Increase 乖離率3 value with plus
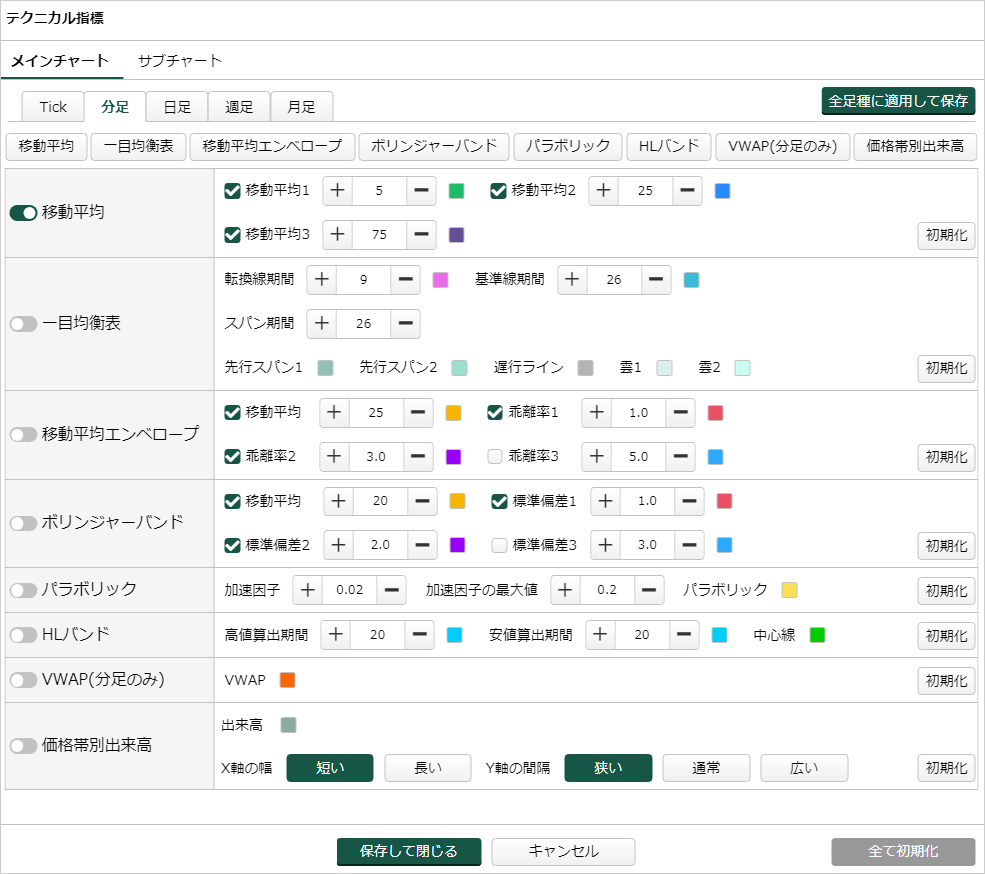 pyautogui.click(x=597, y=457)
